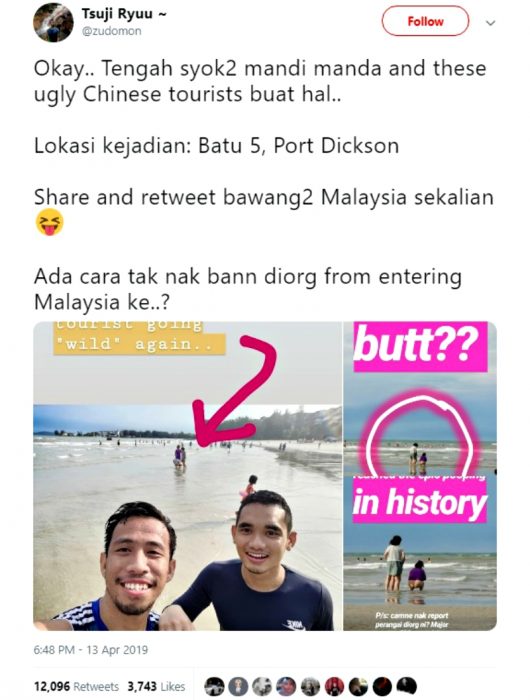
Task: Open the pink 'butt??' story image
Action: pyautogui.click(x=420, y=476)
